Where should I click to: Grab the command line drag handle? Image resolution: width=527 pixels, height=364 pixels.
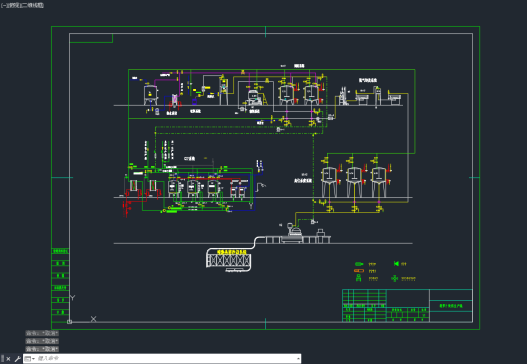(x=2, y=359)
